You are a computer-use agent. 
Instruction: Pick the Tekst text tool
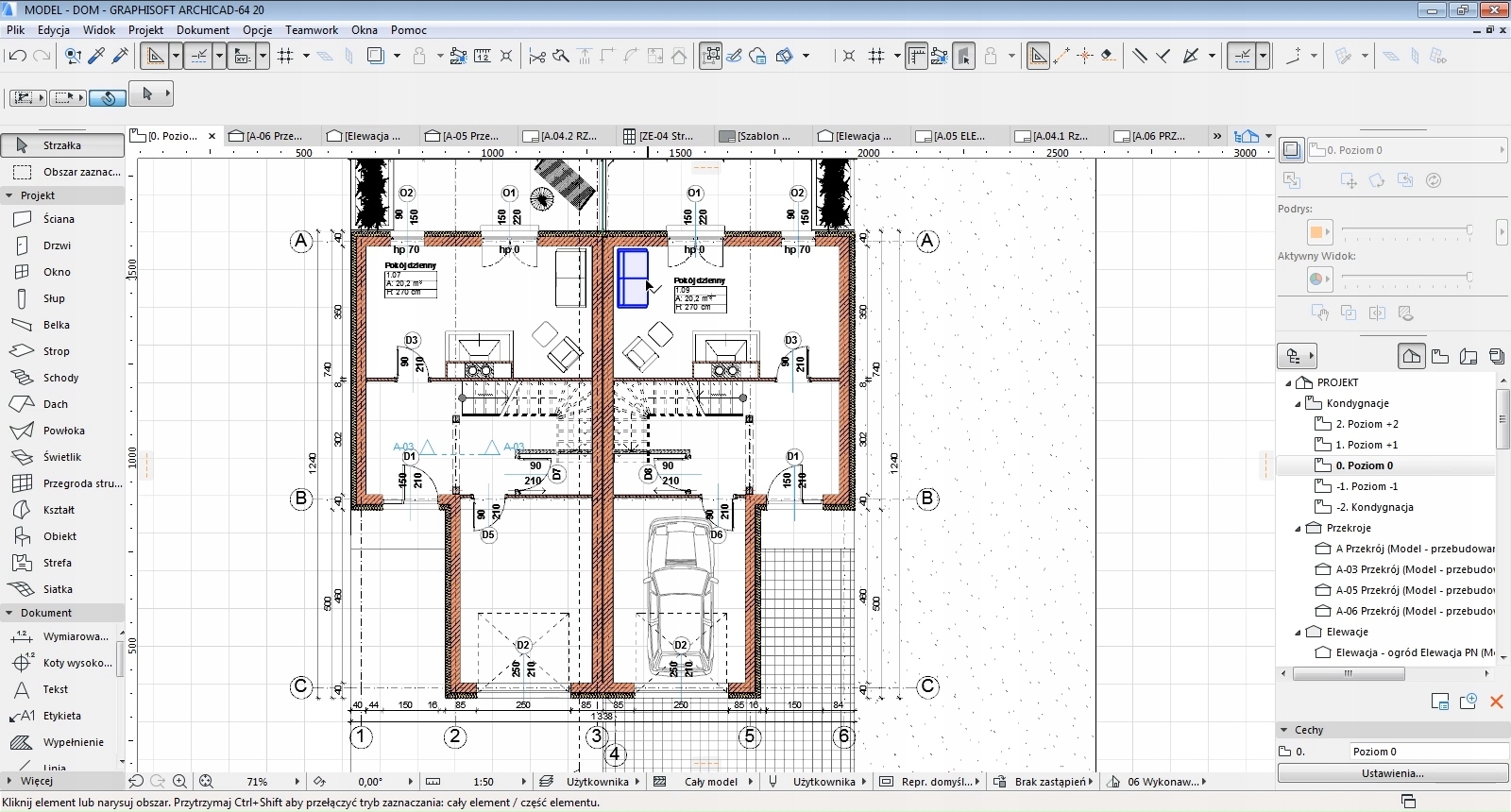[55, 689]
